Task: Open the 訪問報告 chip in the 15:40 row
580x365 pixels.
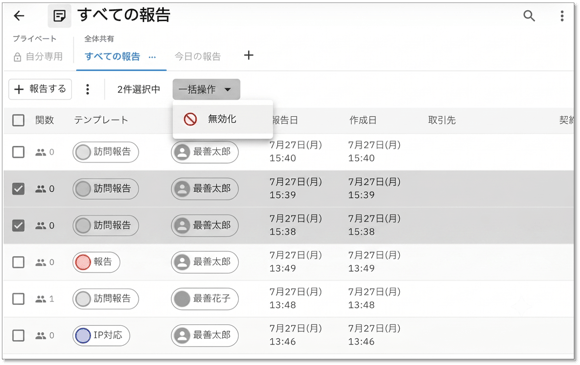Action: click(105, 152)
